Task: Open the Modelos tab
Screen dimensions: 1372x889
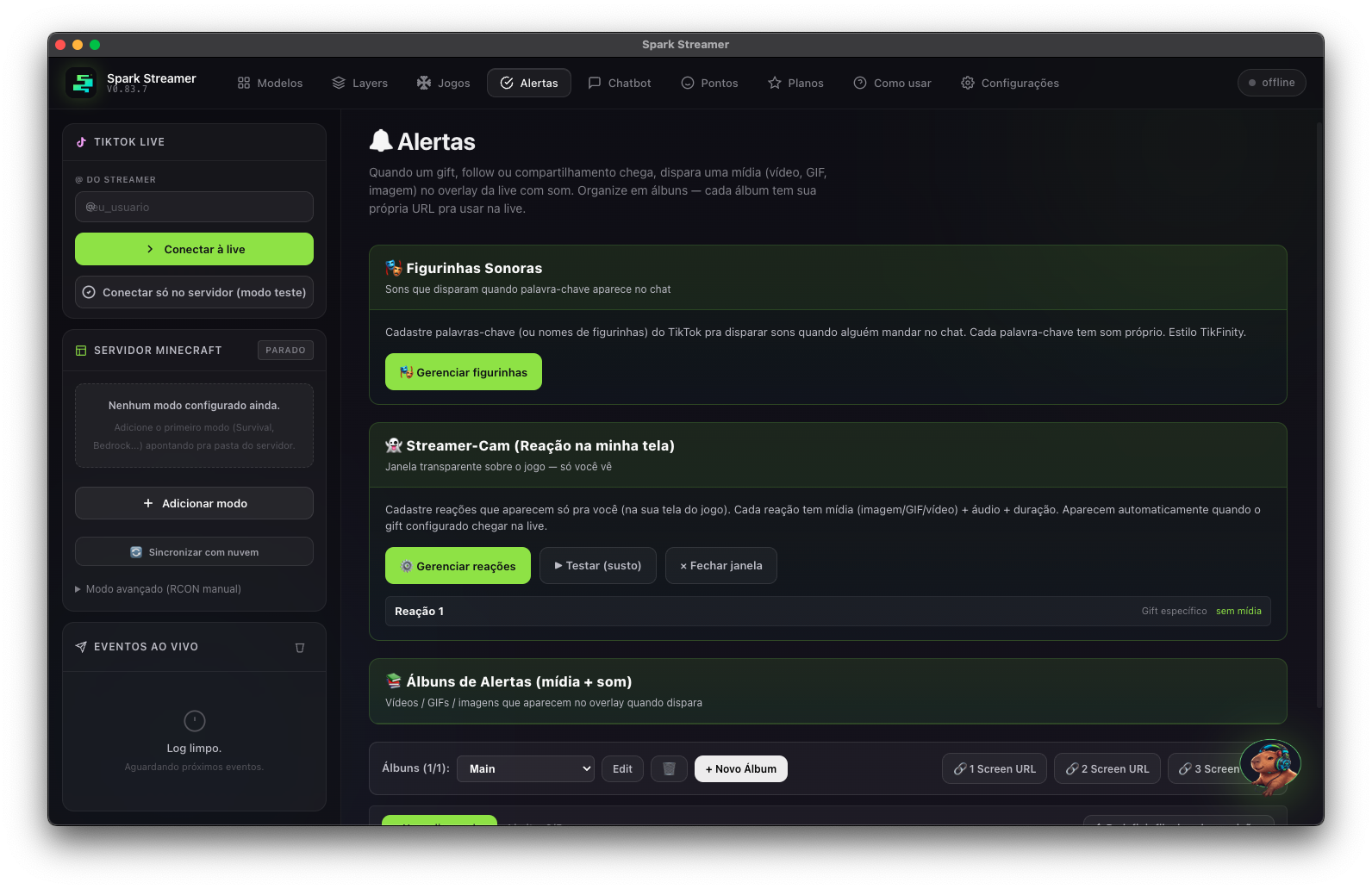Action: [x=271, y=83]
